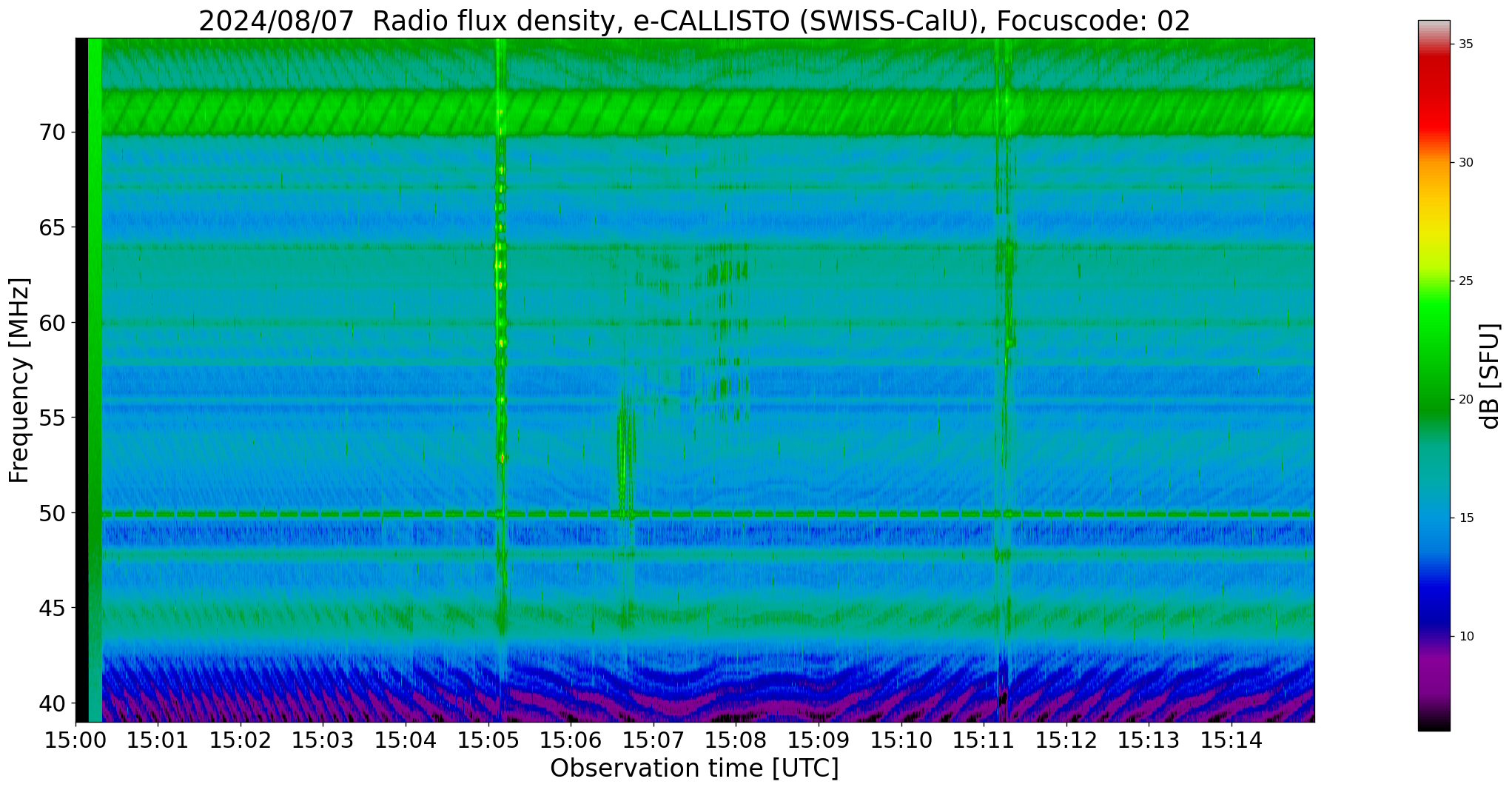1512x790 pixels.
Task: Click the 70 MHz frequency tick label
Action: click(52, 133)
